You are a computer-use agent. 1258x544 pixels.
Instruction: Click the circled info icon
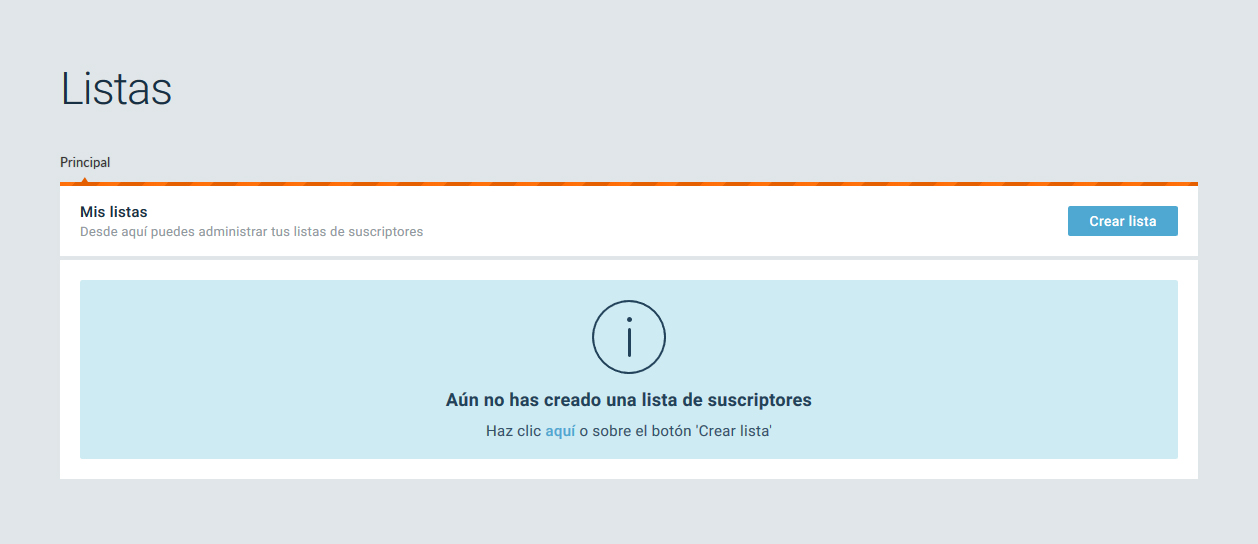(x=628, y=337)
